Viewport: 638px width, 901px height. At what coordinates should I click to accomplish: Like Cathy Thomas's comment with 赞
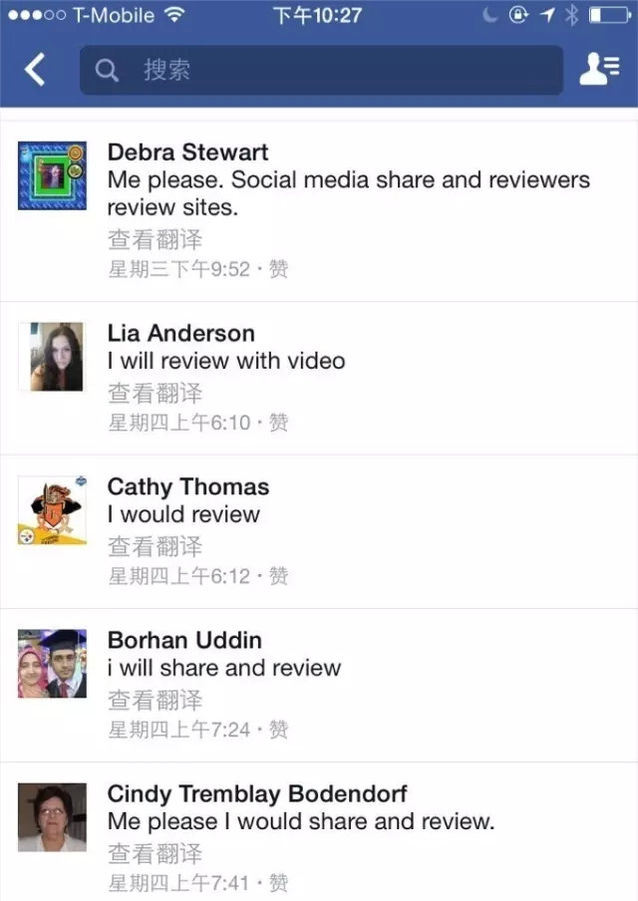279,576
